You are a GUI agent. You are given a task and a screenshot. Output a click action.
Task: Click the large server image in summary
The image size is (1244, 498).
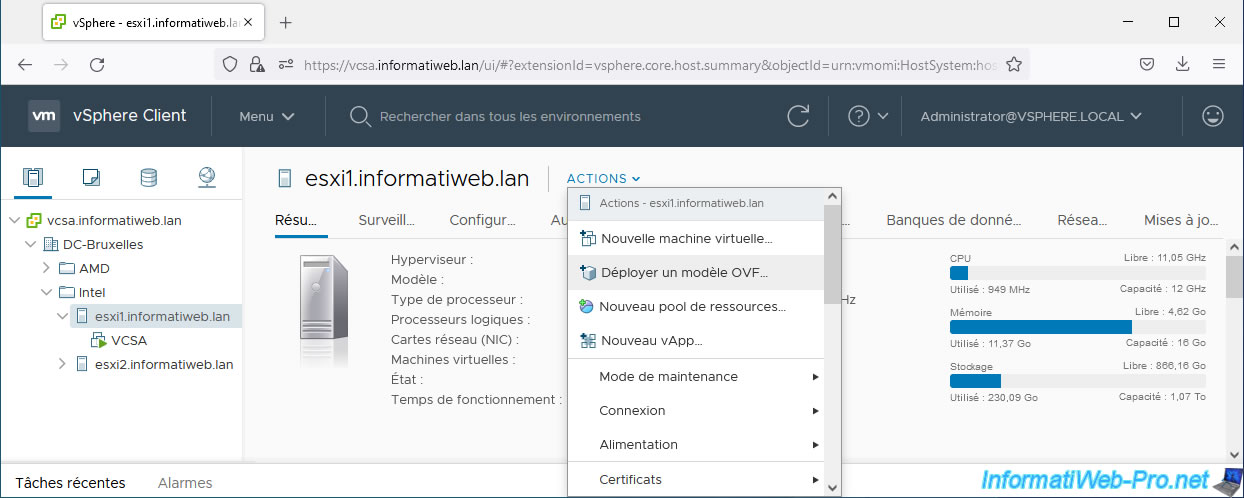(324, 299)
